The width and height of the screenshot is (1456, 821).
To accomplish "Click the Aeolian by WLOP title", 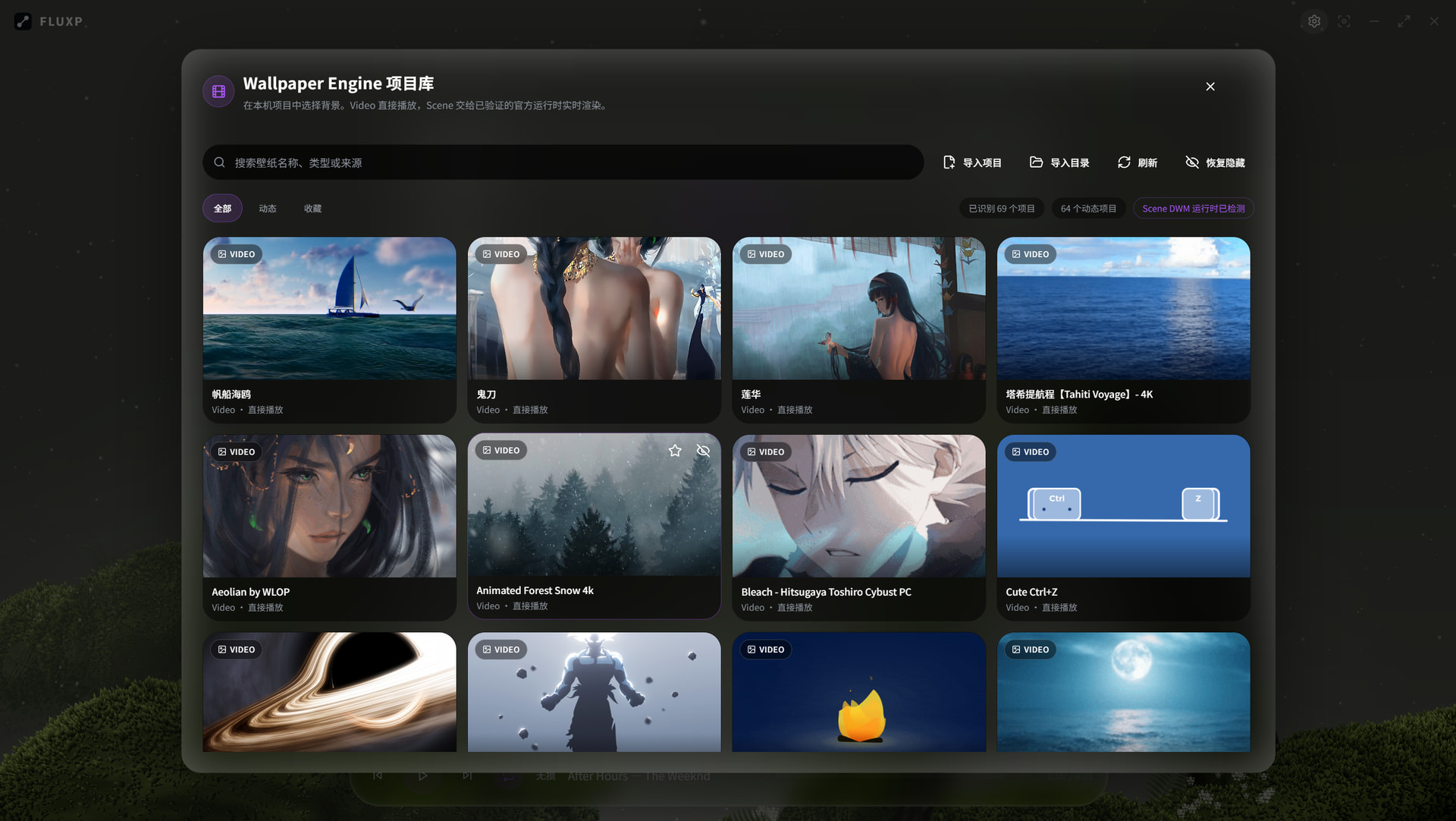I will [x=251, y=592].
